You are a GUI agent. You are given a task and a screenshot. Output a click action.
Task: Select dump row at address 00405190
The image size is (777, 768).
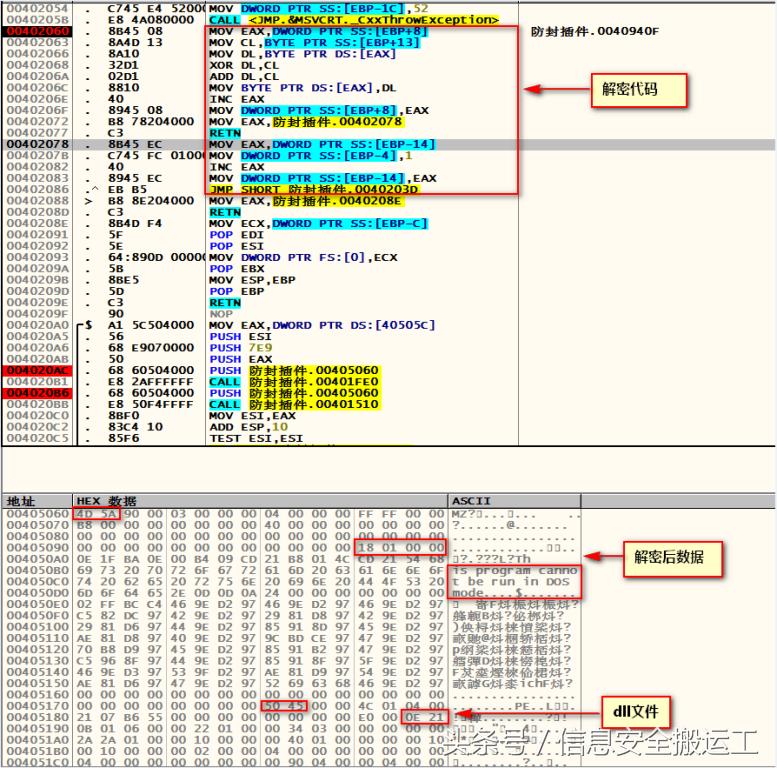click(x=292, y=728)
